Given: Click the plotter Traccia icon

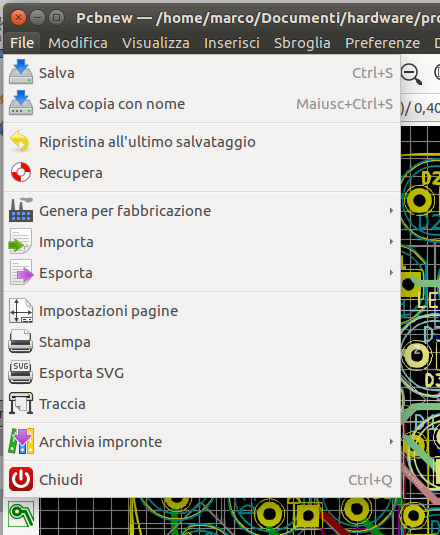Looking at the screenshot, I should [21, 403].
